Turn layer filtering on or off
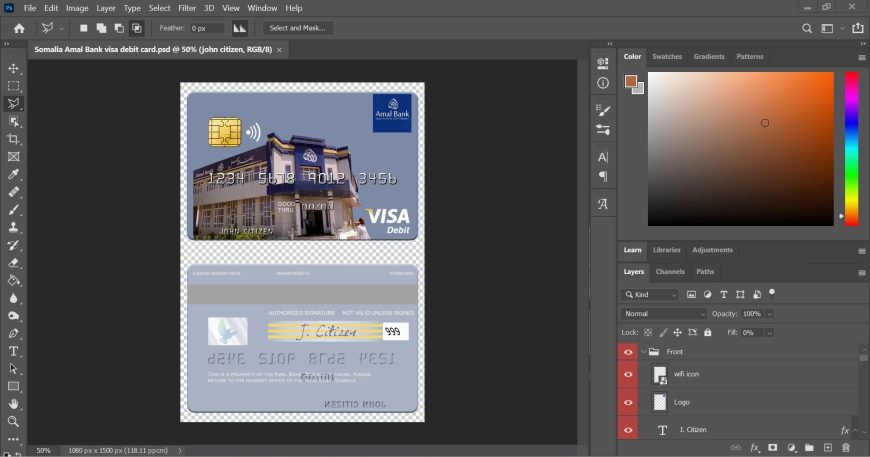 [x=772, y=292]
